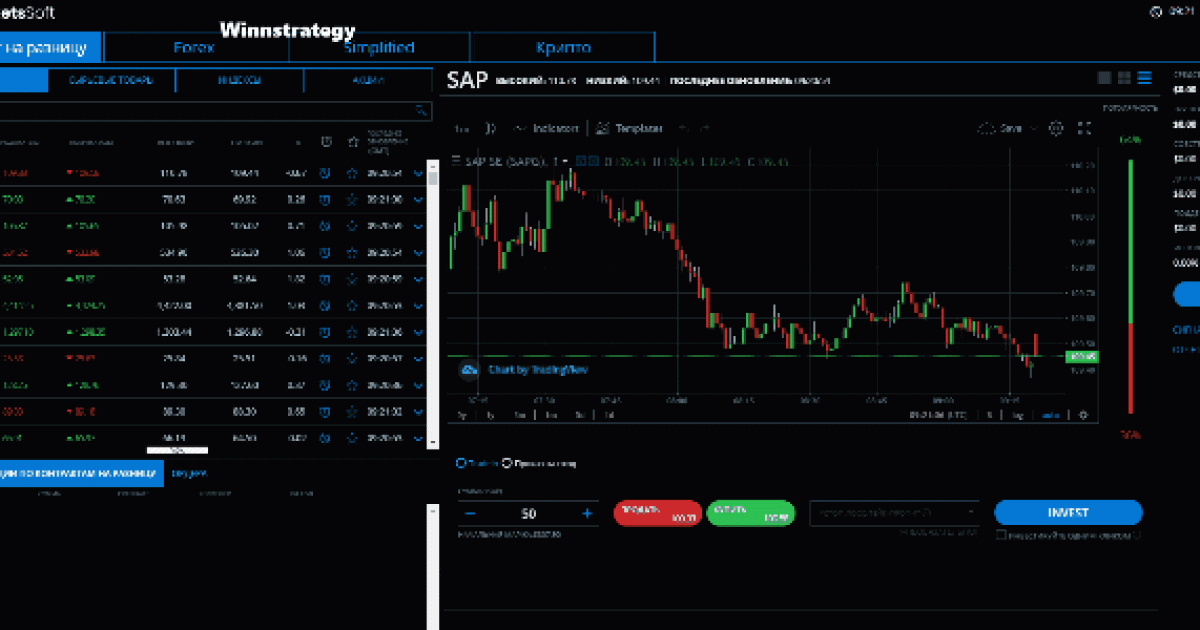
Task: Switch to single-square layout view icon
Action: (1105, 78)
